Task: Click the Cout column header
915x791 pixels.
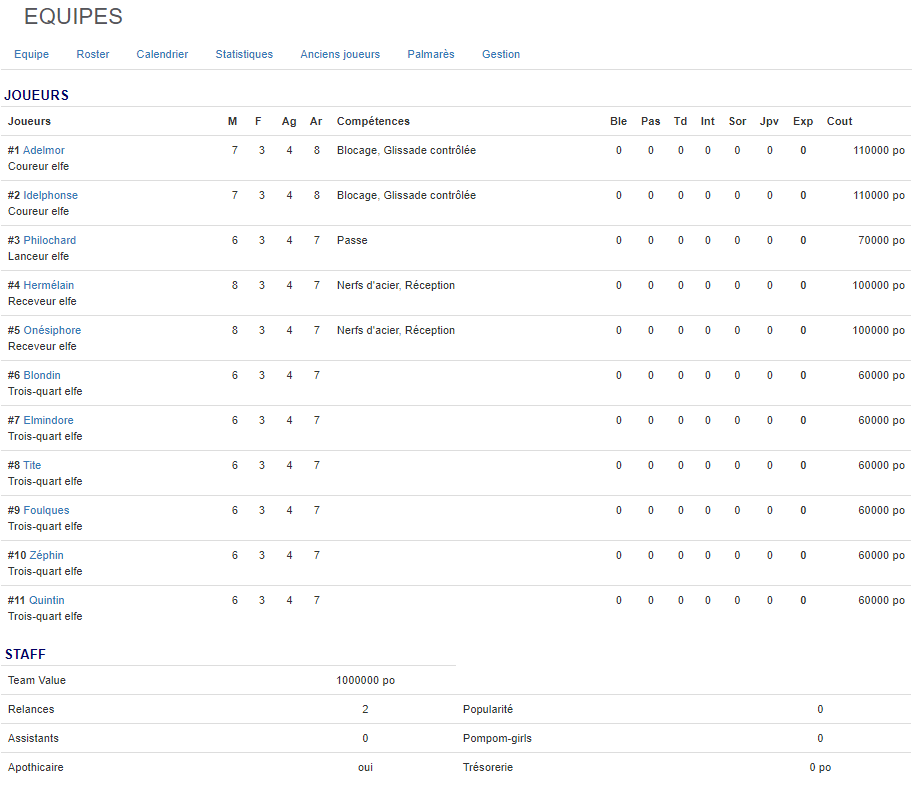Action: click(x=839, y=121)
